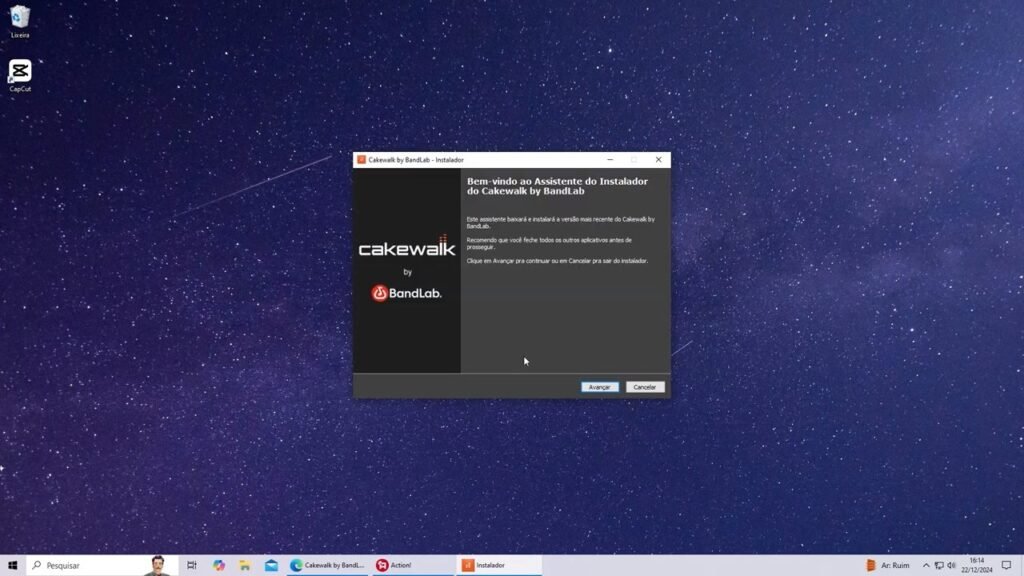Screen dimensions: 1024x576
Task: Open the "Ar: Ruim" air quality widget
Action: click(888, 566)
